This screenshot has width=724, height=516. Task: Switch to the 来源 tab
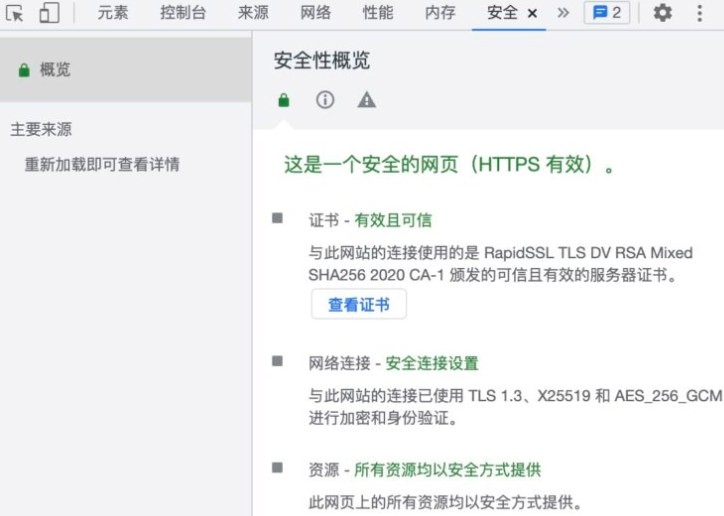click(253, 12)
